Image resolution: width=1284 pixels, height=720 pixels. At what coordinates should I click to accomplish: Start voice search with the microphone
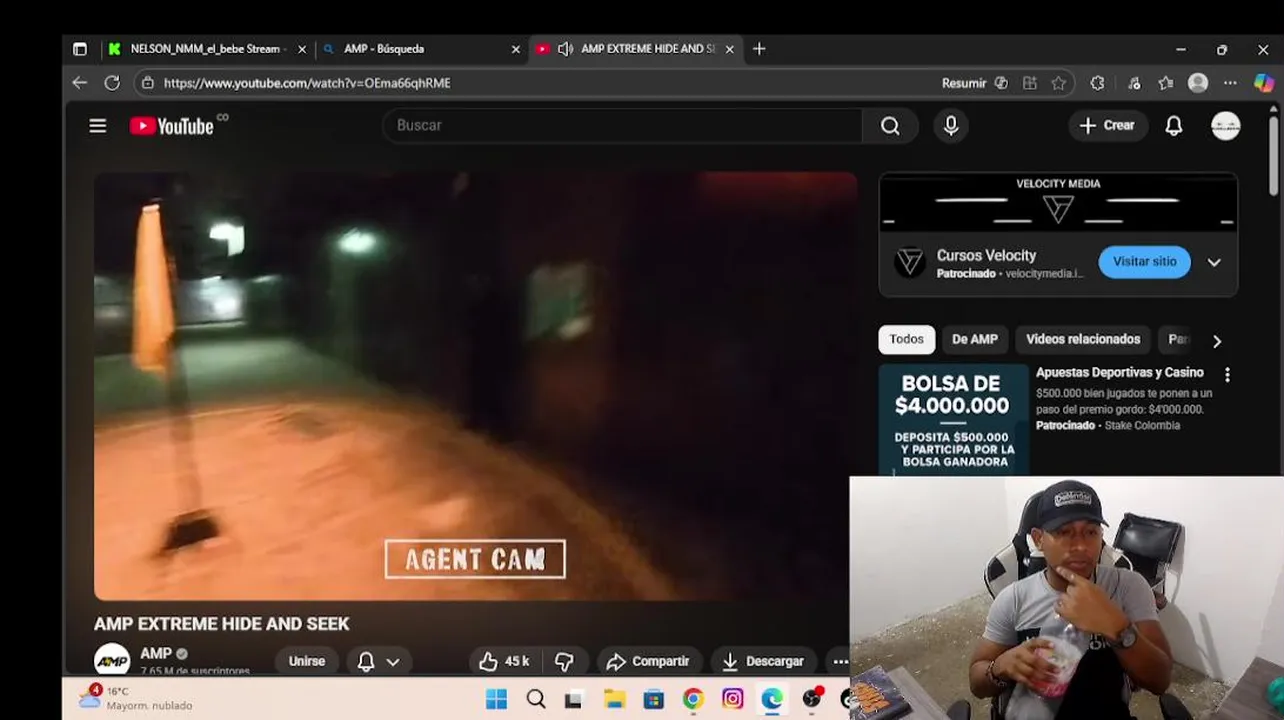click(951, 126)
